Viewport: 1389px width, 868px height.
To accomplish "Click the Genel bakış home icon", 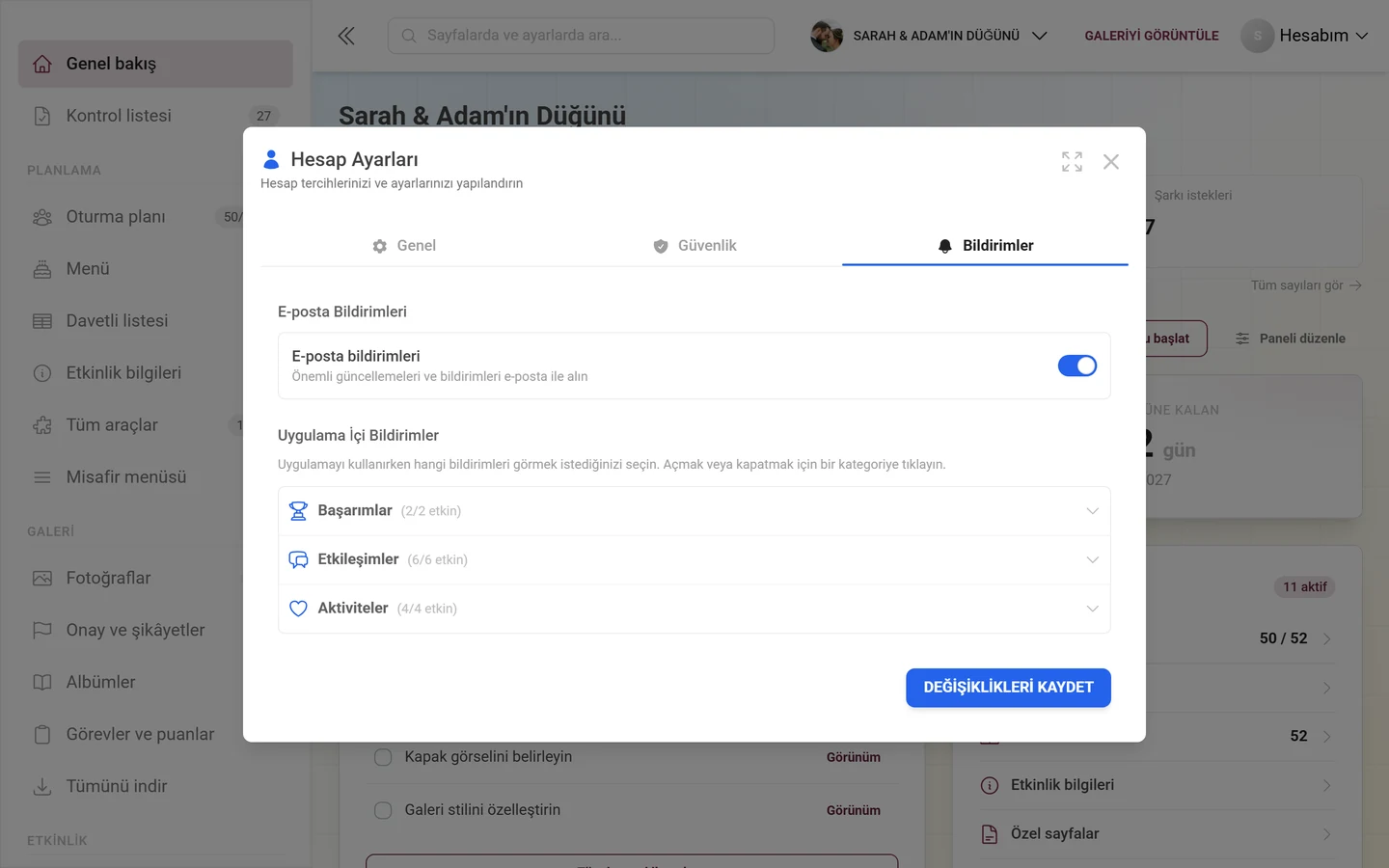I will point(42,64).
